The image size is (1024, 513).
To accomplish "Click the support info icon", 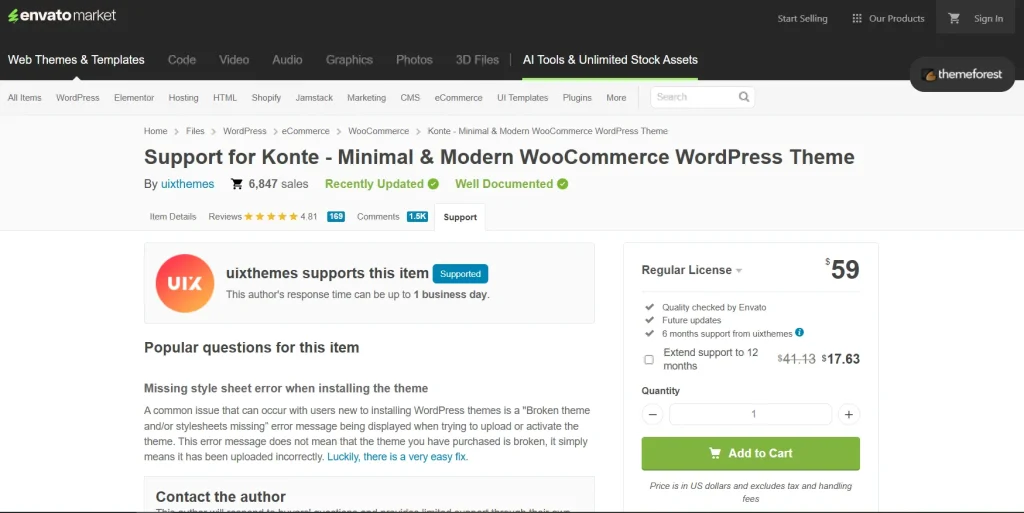I will [799, 333].
